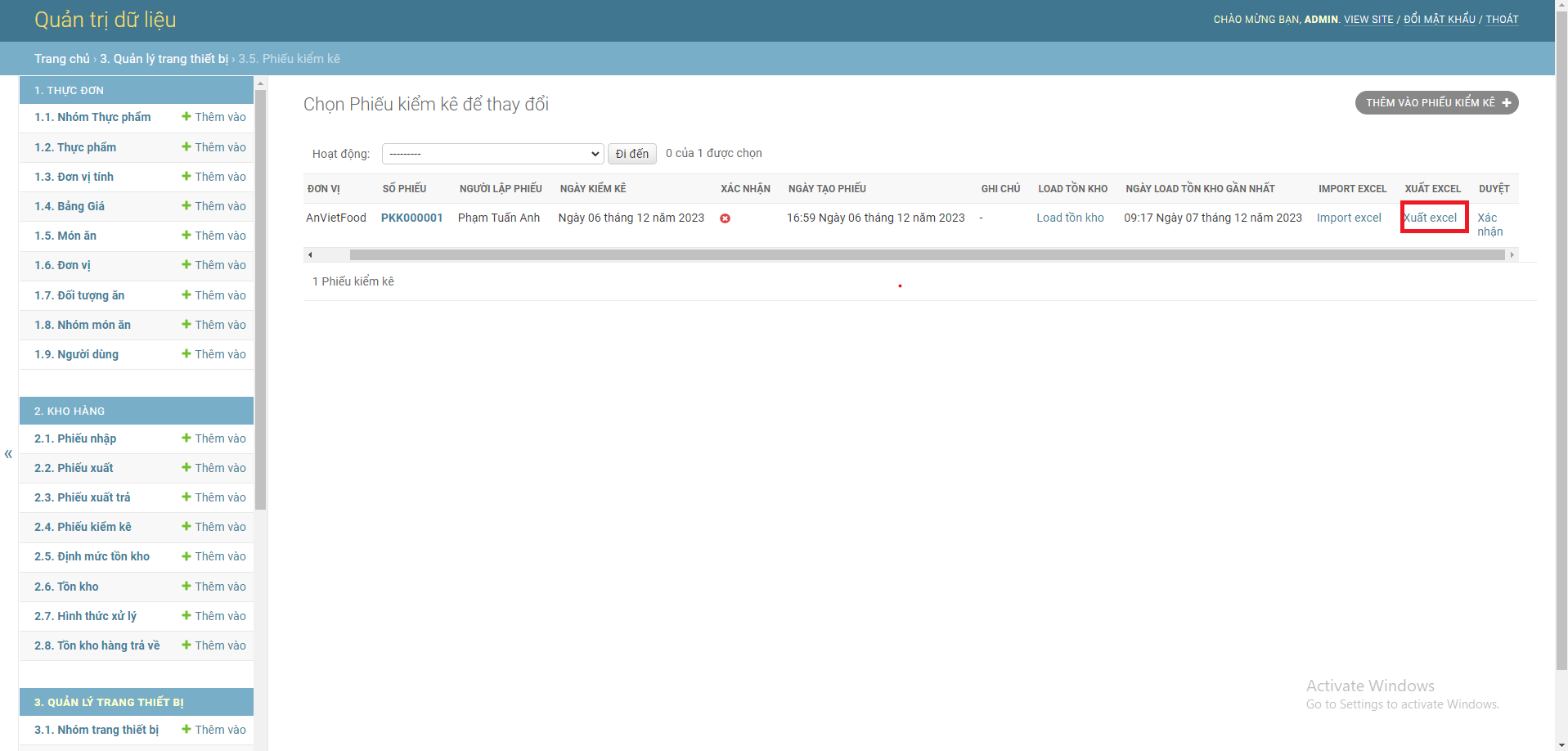Collapse the sidebar with the « arrow
This screenshot has height=751, width=1568.
pyautogui.click(x=8, y=454)
